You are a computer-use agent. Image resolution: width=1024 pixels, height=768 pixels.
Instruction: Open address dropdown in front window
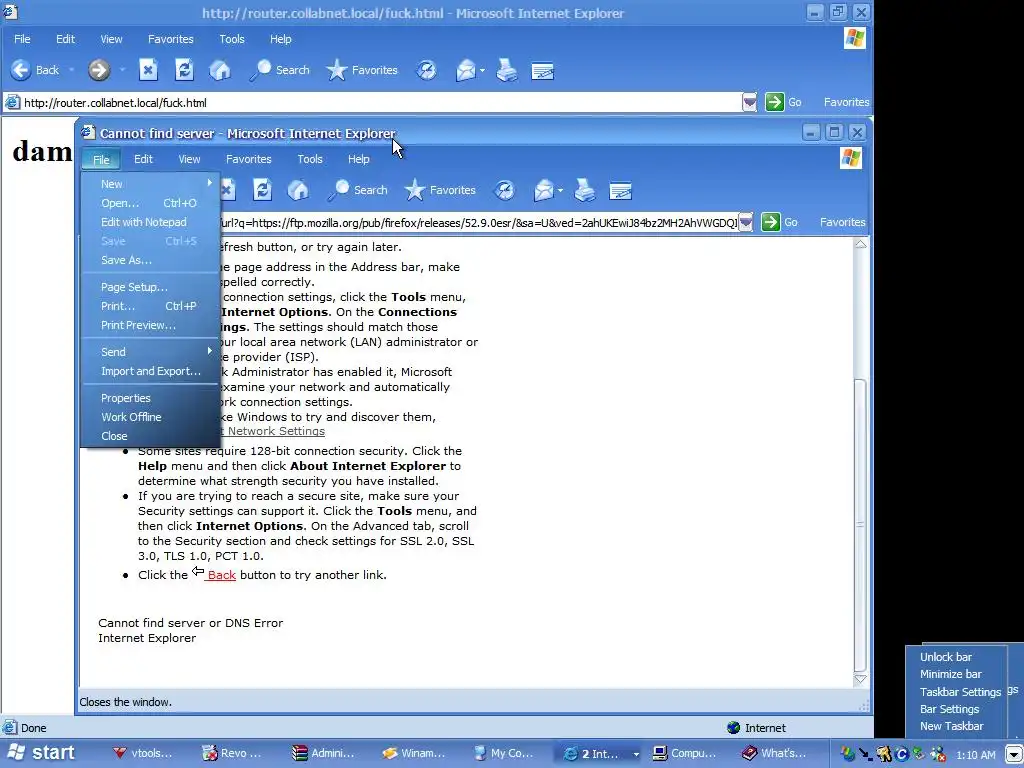[x=746, y=223]
